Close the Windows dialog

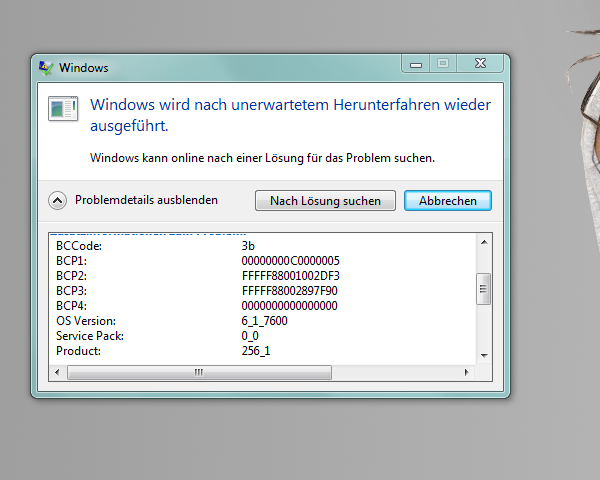click(480, 64)
